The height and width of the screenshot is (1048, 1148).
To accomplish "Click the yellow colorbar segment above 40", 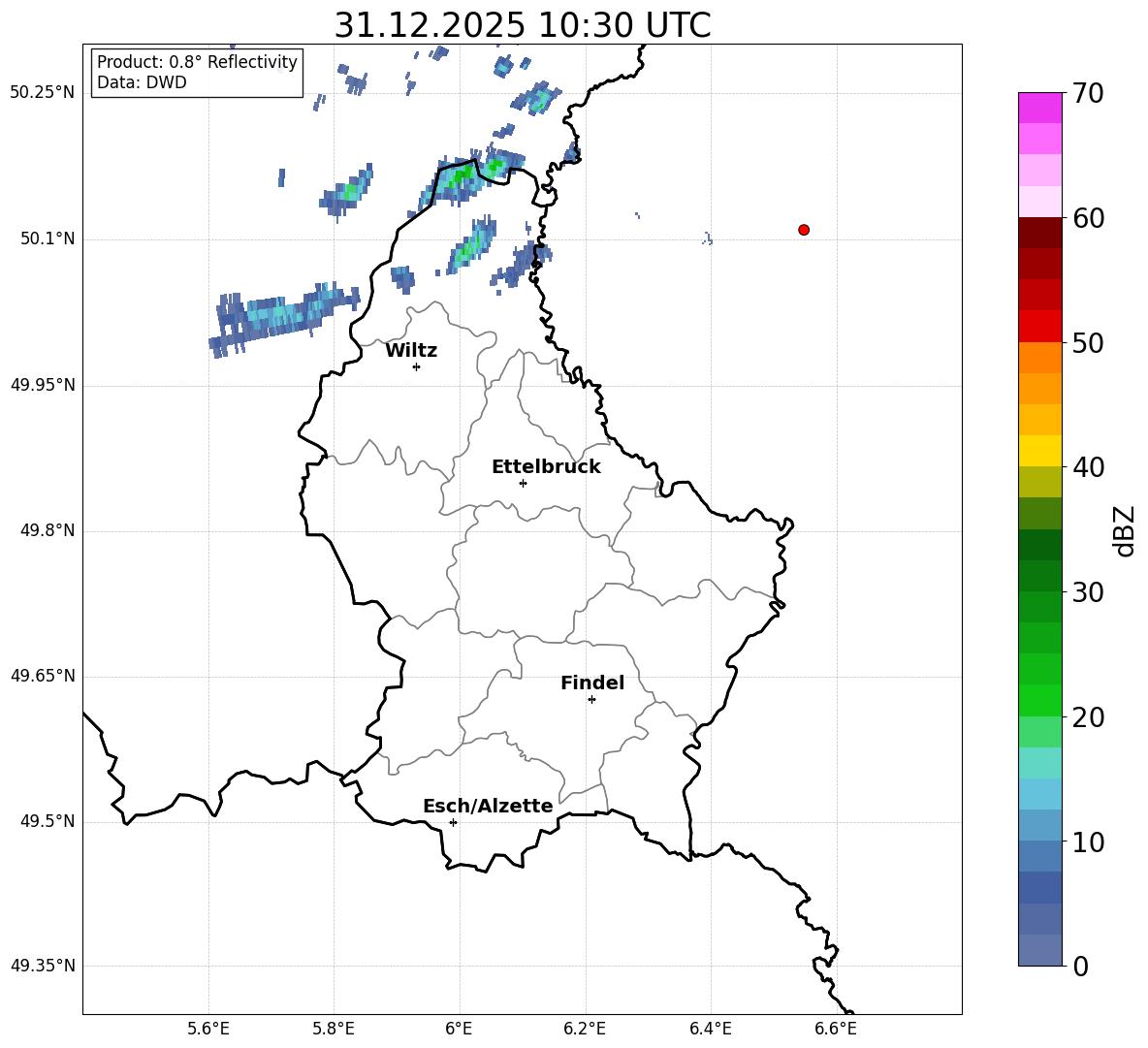I will click(x=1039, y=451).
